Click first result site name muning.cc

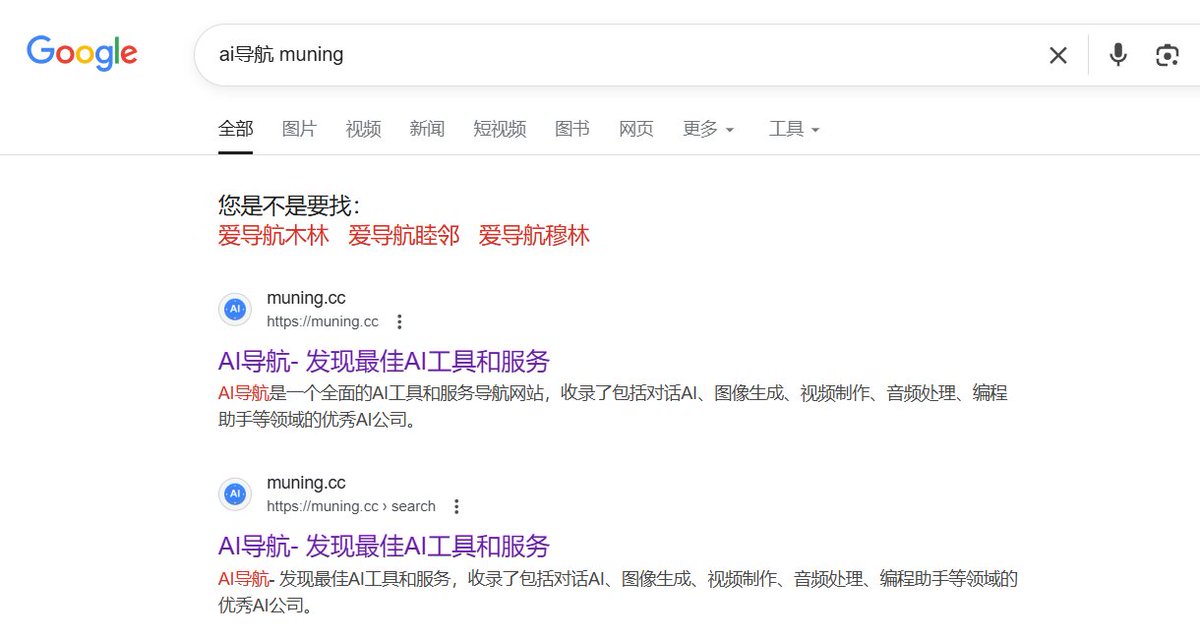pyautogui.click(x=306, y=298)
